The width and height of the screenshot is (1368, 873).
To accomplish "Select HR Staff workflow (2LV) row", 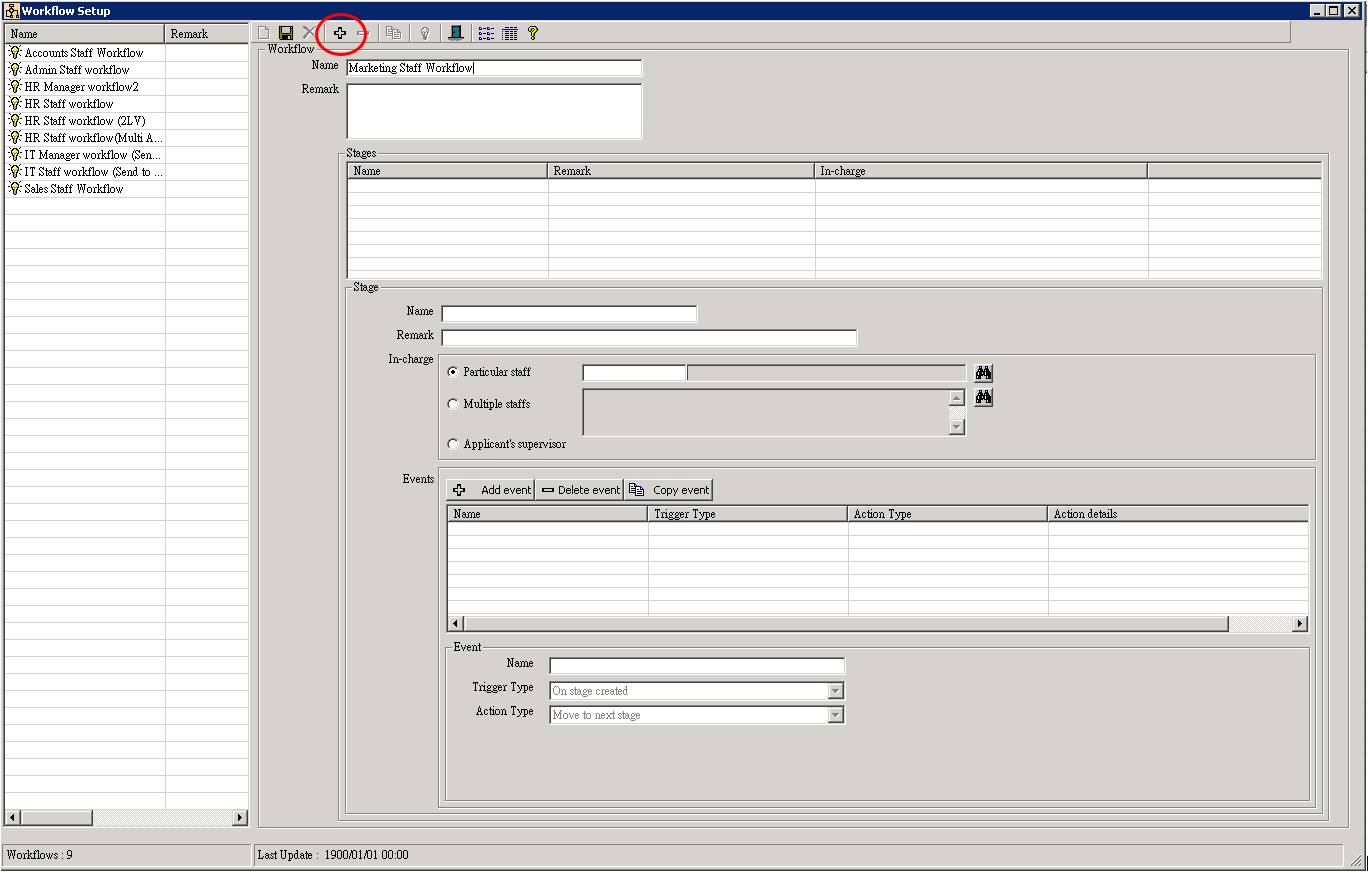I will click(x=85, y=121).
